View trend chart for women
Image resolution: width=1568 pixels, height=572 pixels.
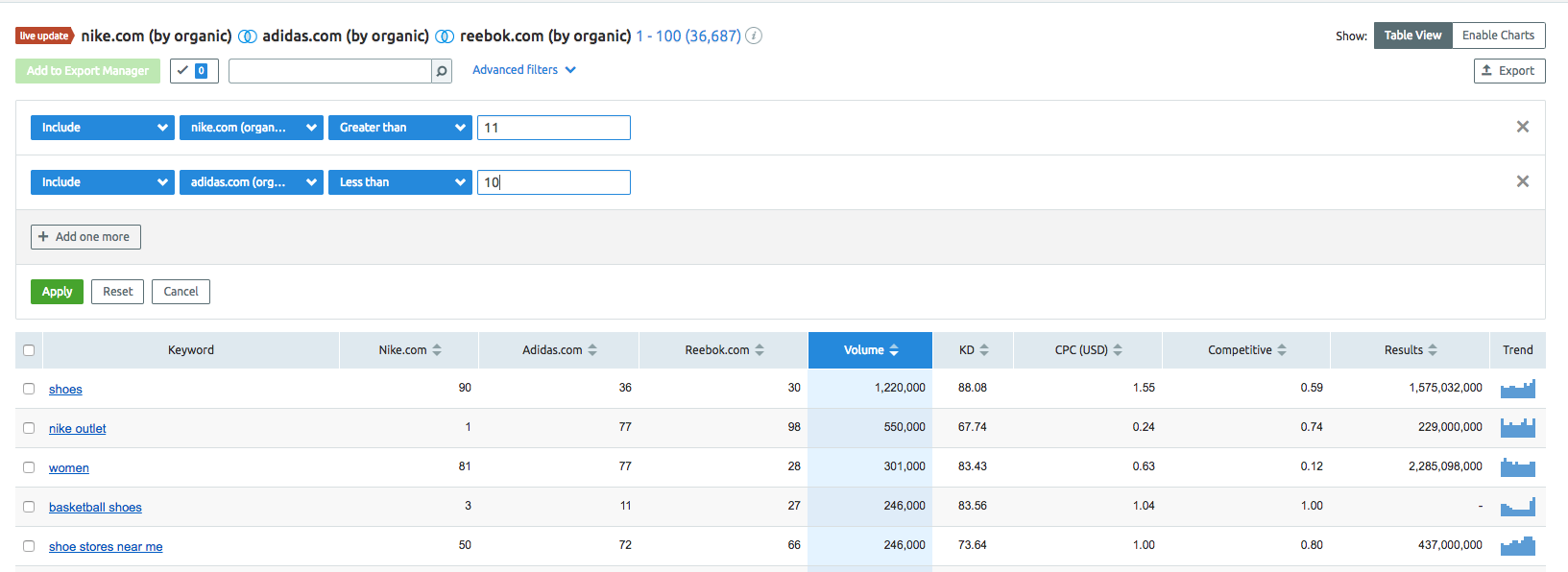1518,467
